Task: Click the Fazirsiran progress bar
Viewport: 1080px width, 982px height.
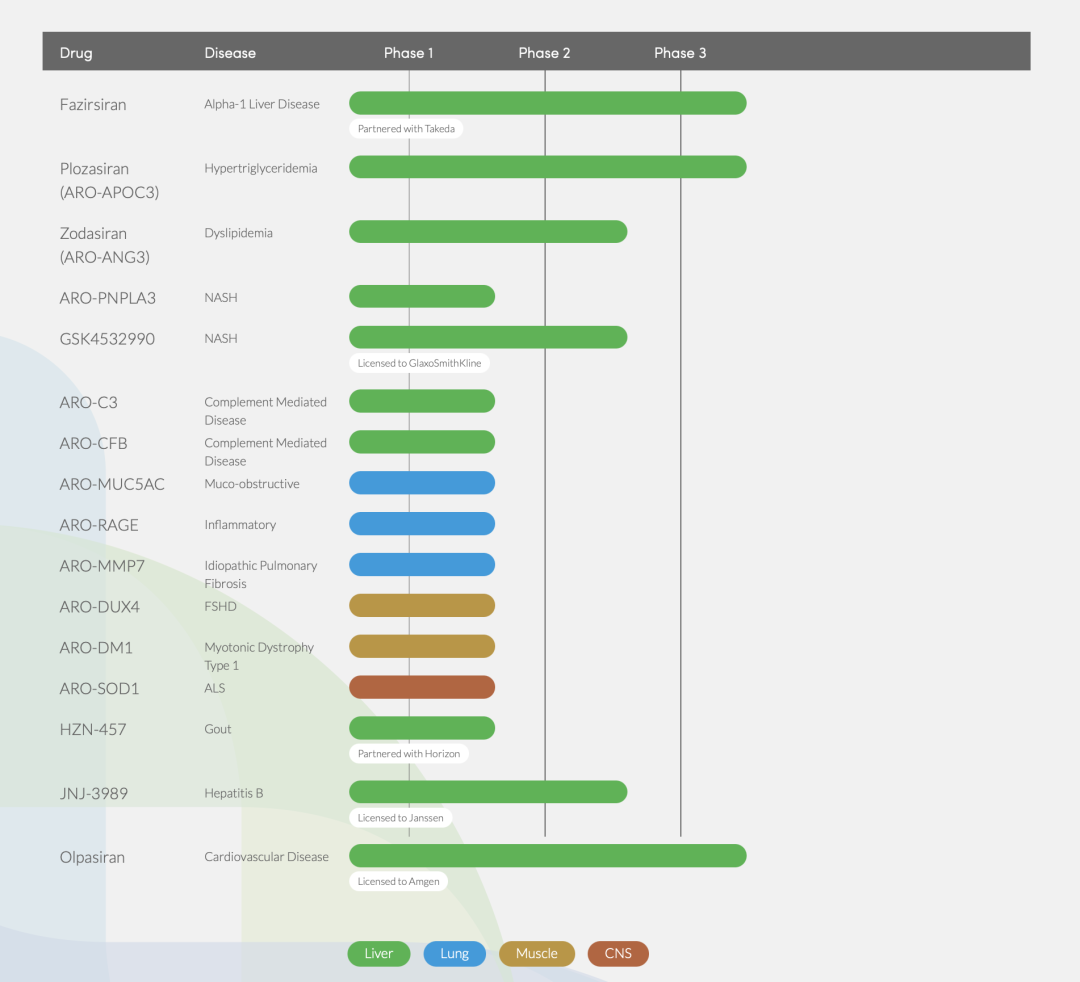Action: 547,103
